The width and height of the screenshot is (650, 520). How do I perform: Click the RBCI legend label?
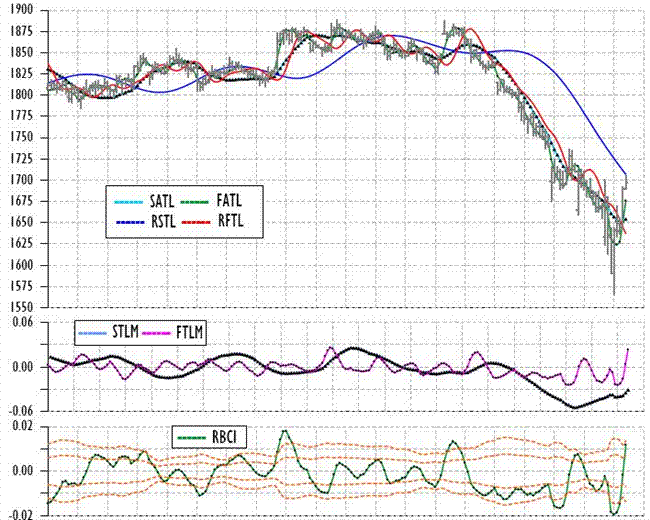[224, 437]
